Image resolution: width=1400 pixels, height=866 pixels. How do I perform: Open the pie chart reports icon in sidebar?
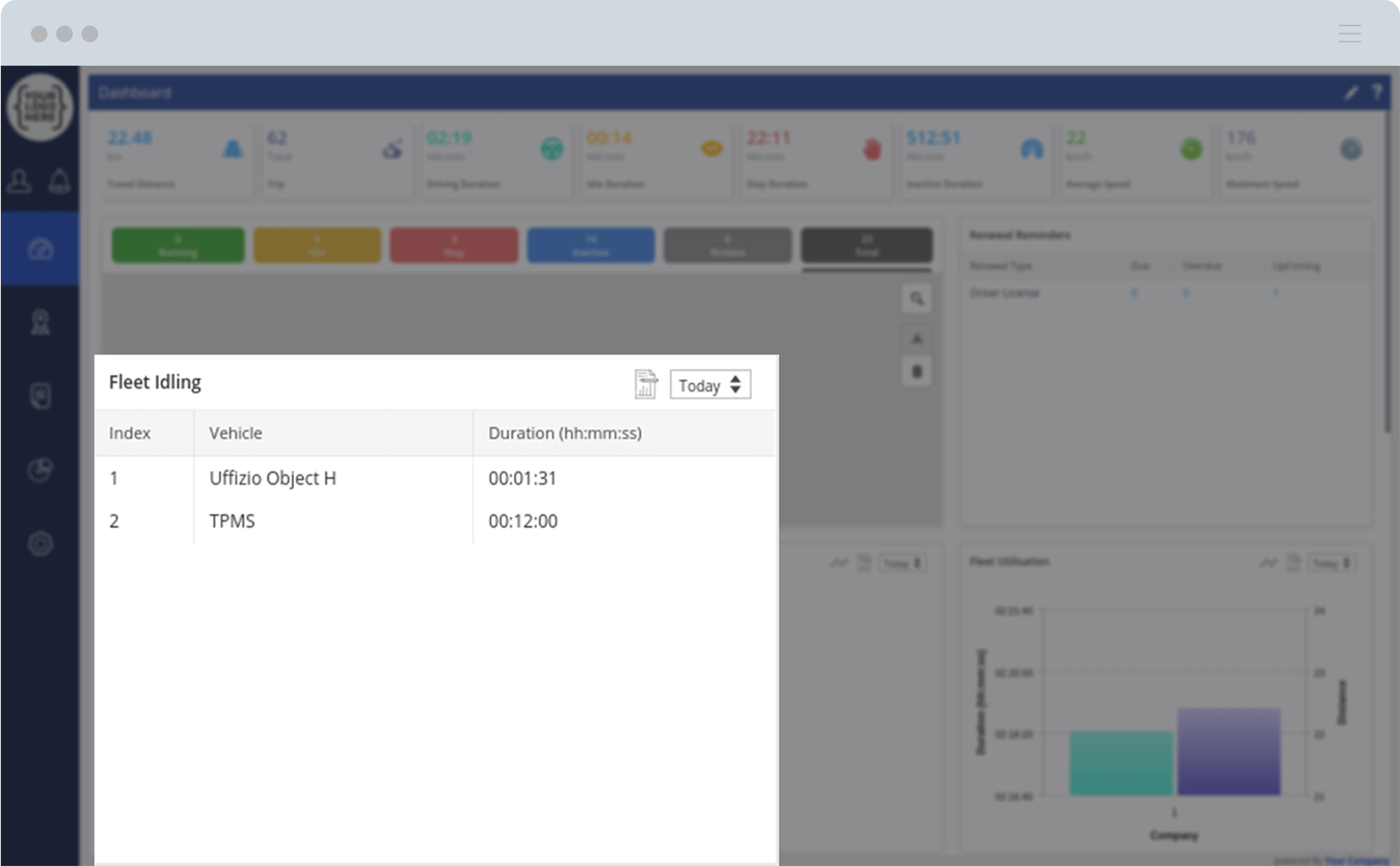(x=40, y=470)
